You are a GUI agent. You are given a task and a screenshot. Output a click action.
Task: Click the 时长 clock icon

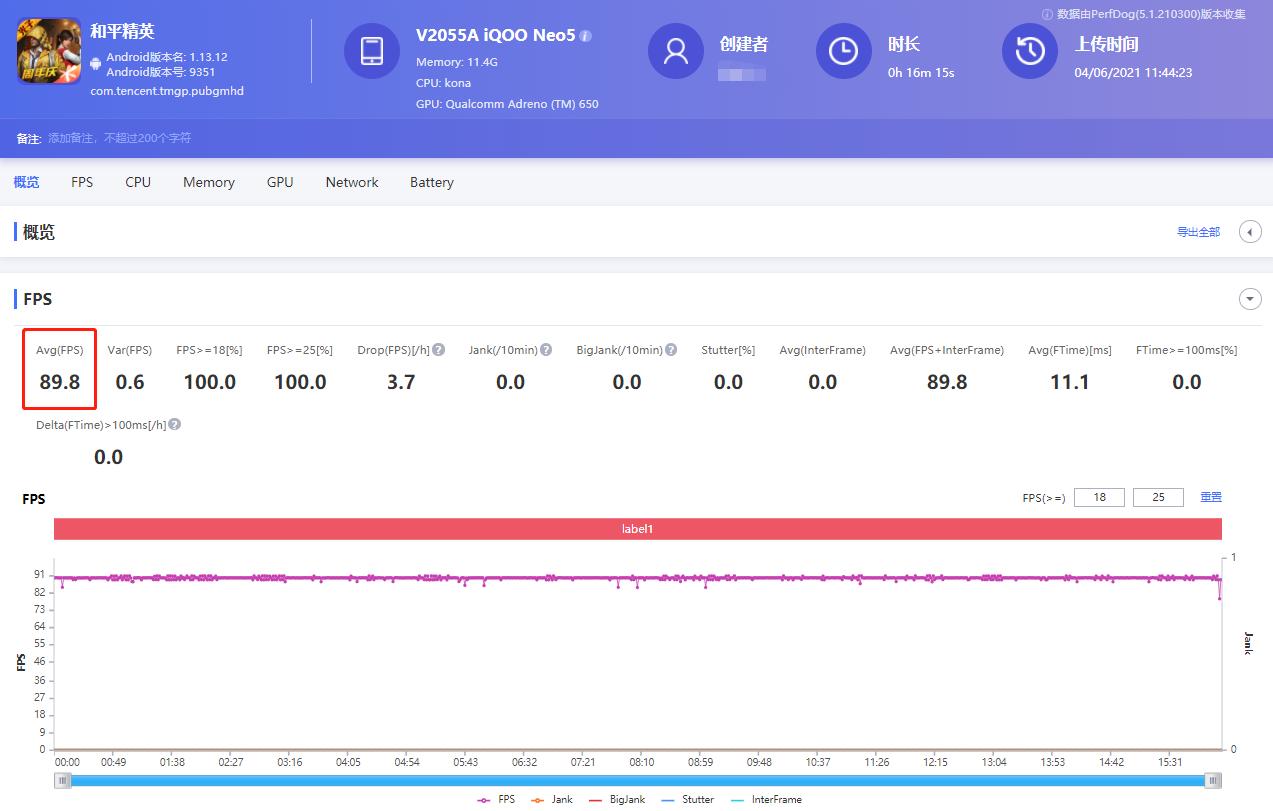tap(843, 50)
